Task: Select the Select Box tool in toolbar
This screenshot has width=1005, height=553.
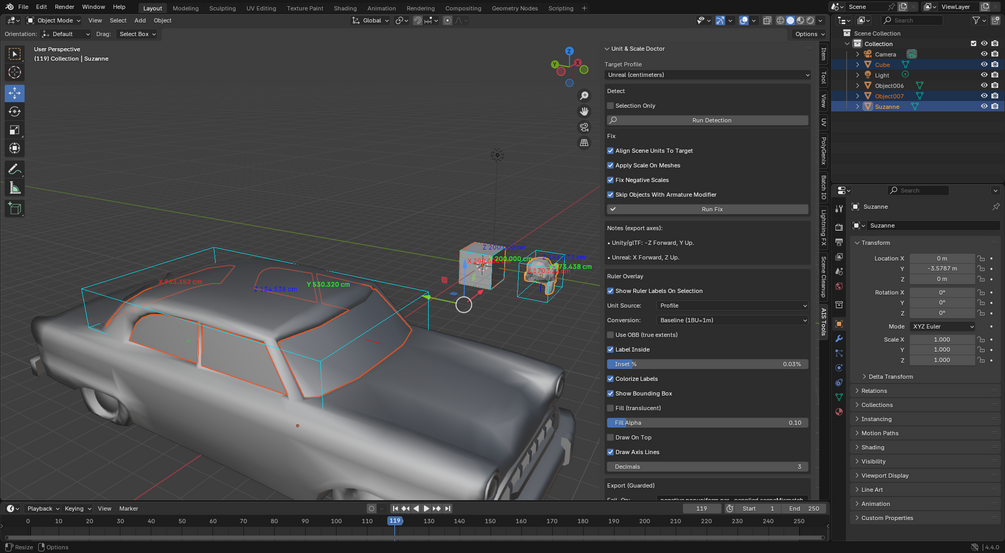Action: point(15,54)
